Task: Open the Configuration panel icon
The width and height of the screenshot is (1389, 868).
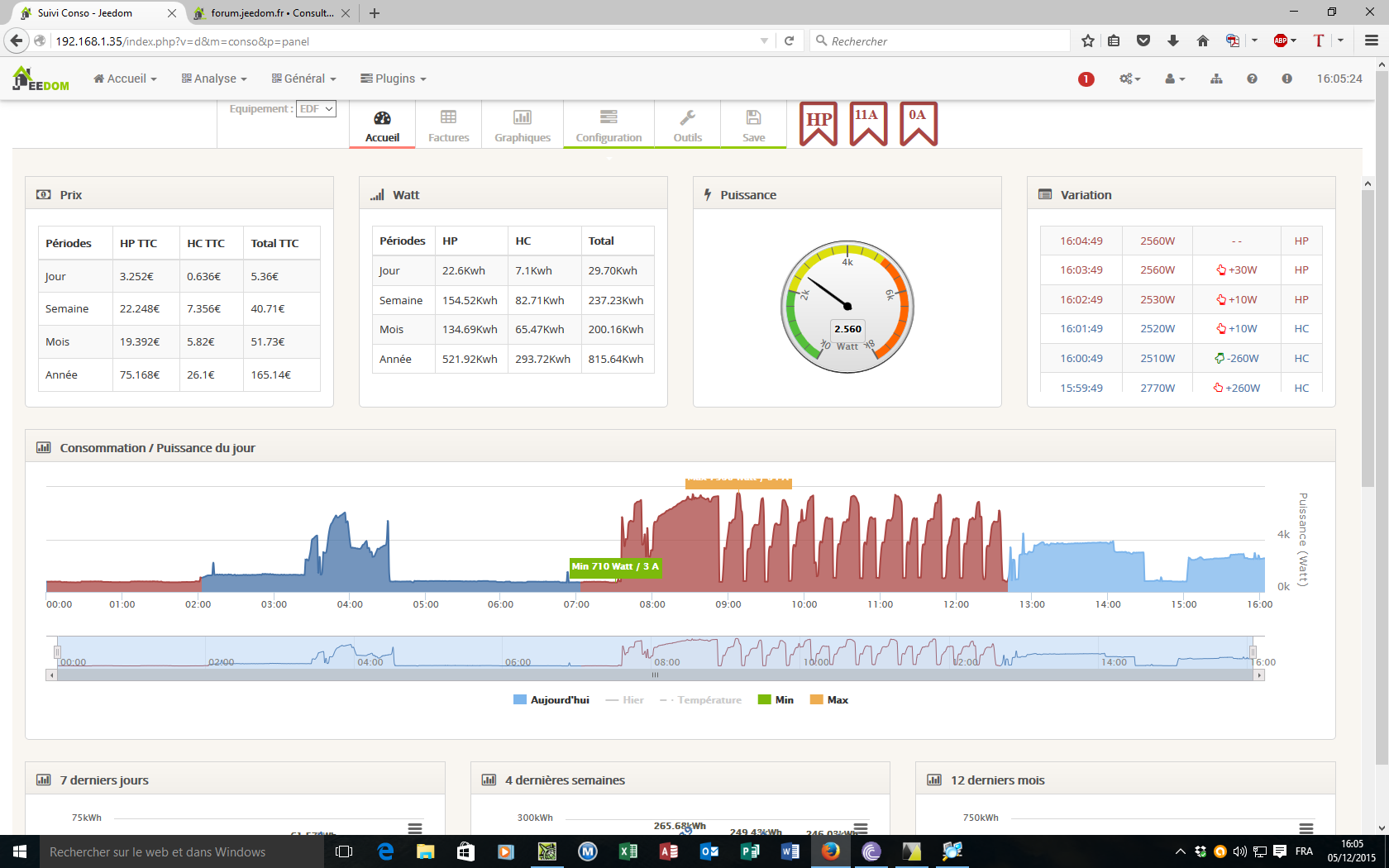Action: pyautogui.click(x=609, y=117)
